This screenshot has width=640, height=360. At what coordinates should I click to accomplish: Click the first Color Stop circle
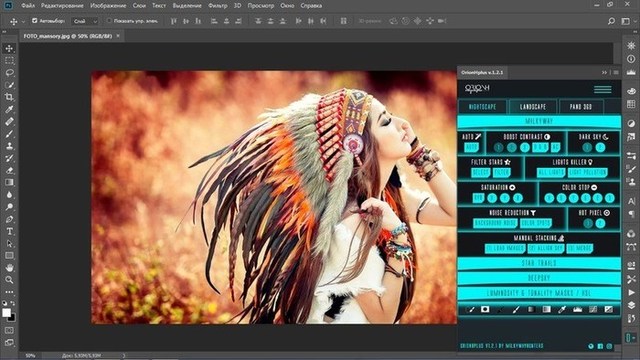[x=549, y=198]
